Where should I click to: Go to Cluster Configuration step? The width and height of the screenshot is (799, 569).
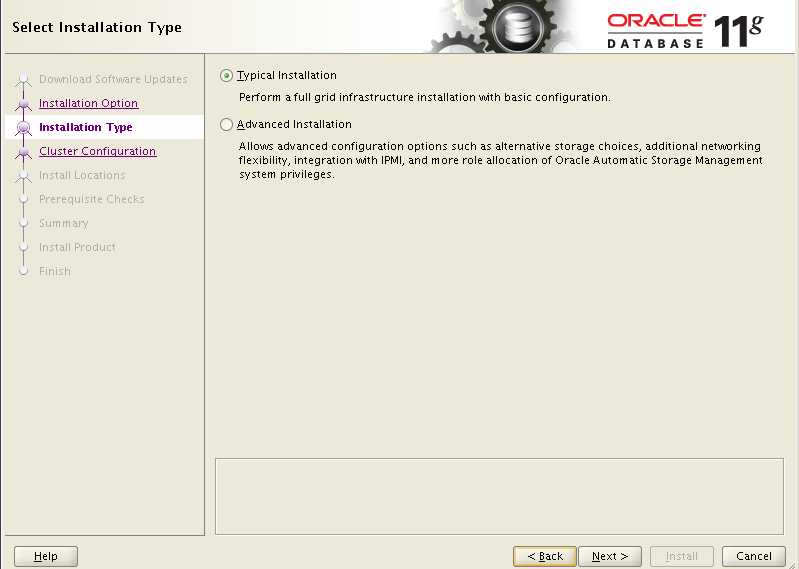[x=98, y=151]
